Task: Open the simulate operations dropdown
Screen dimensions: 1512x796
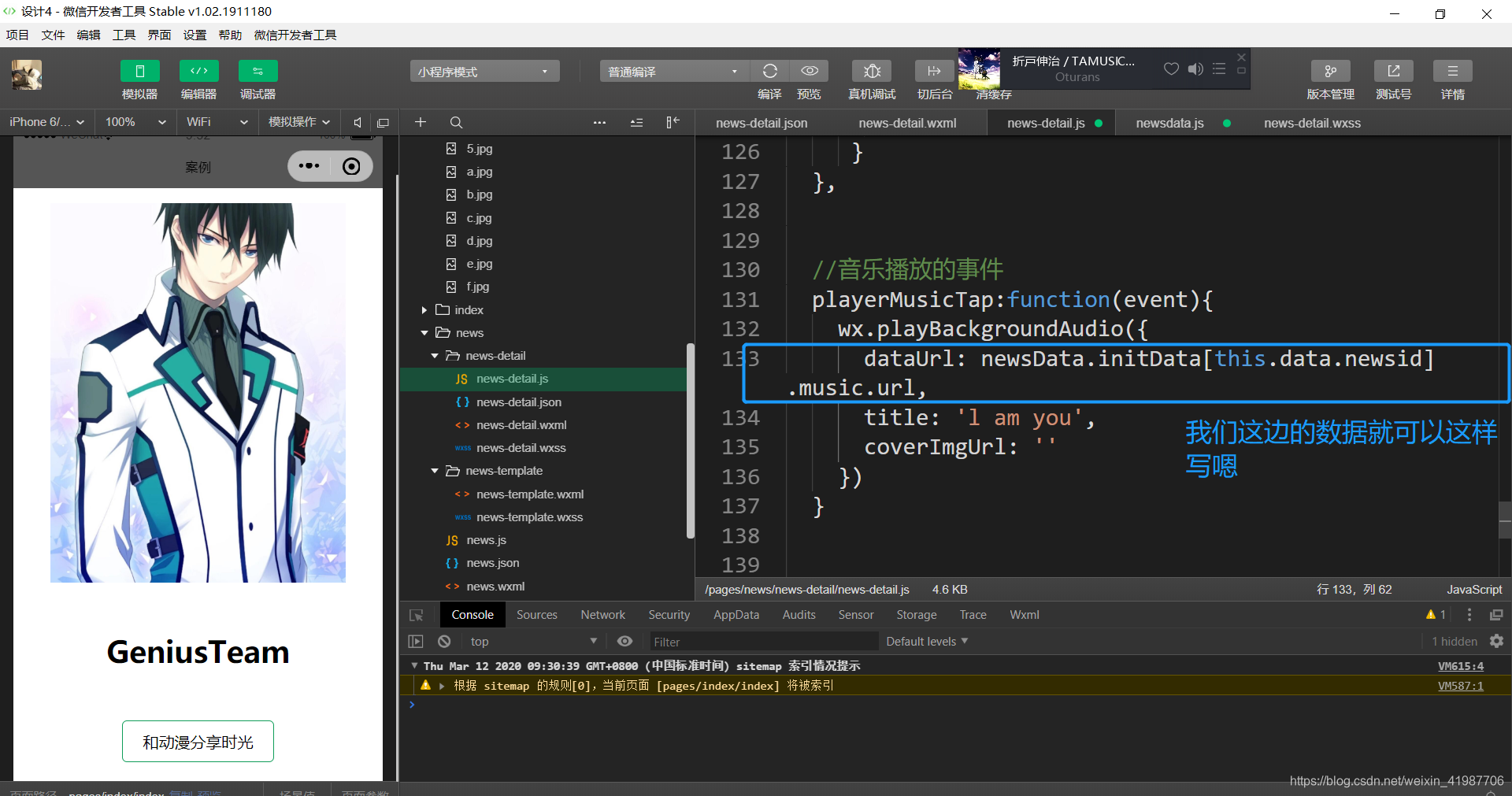Action: point(299,122)
